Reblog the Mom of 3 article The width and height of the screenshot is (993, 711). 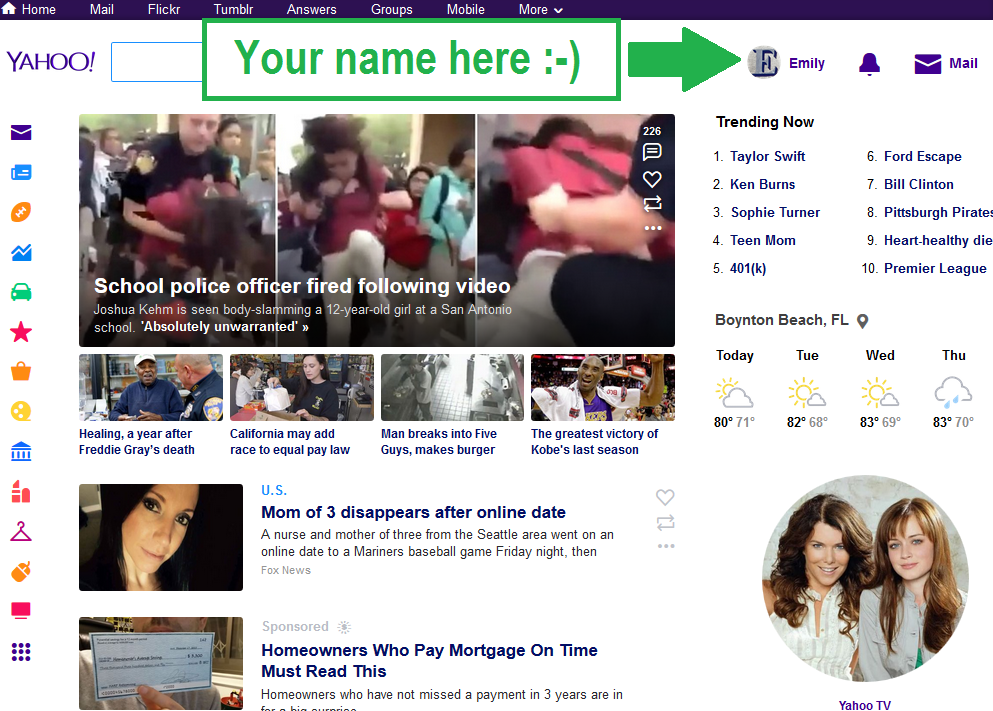click(x=666, y=523)
